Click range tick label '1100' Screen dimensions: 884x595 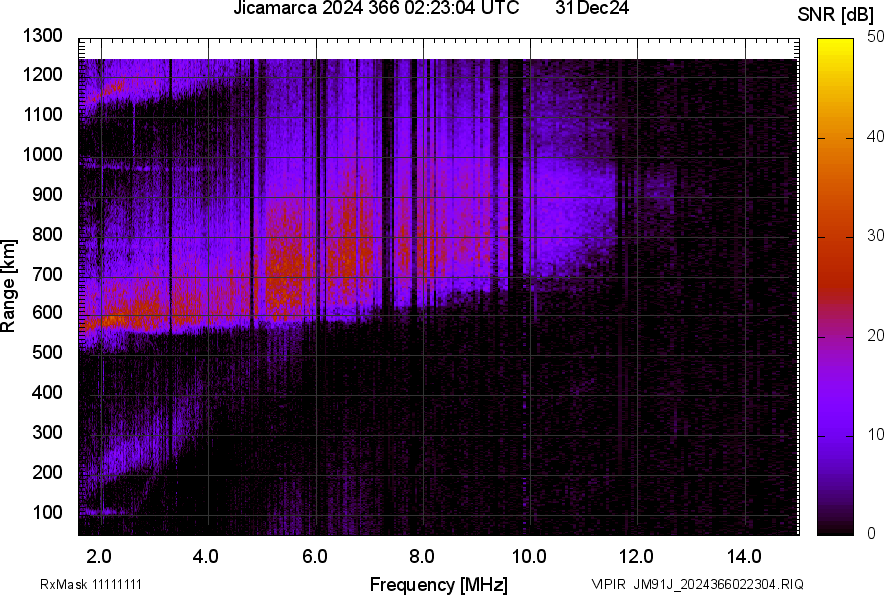coord(42,114)
